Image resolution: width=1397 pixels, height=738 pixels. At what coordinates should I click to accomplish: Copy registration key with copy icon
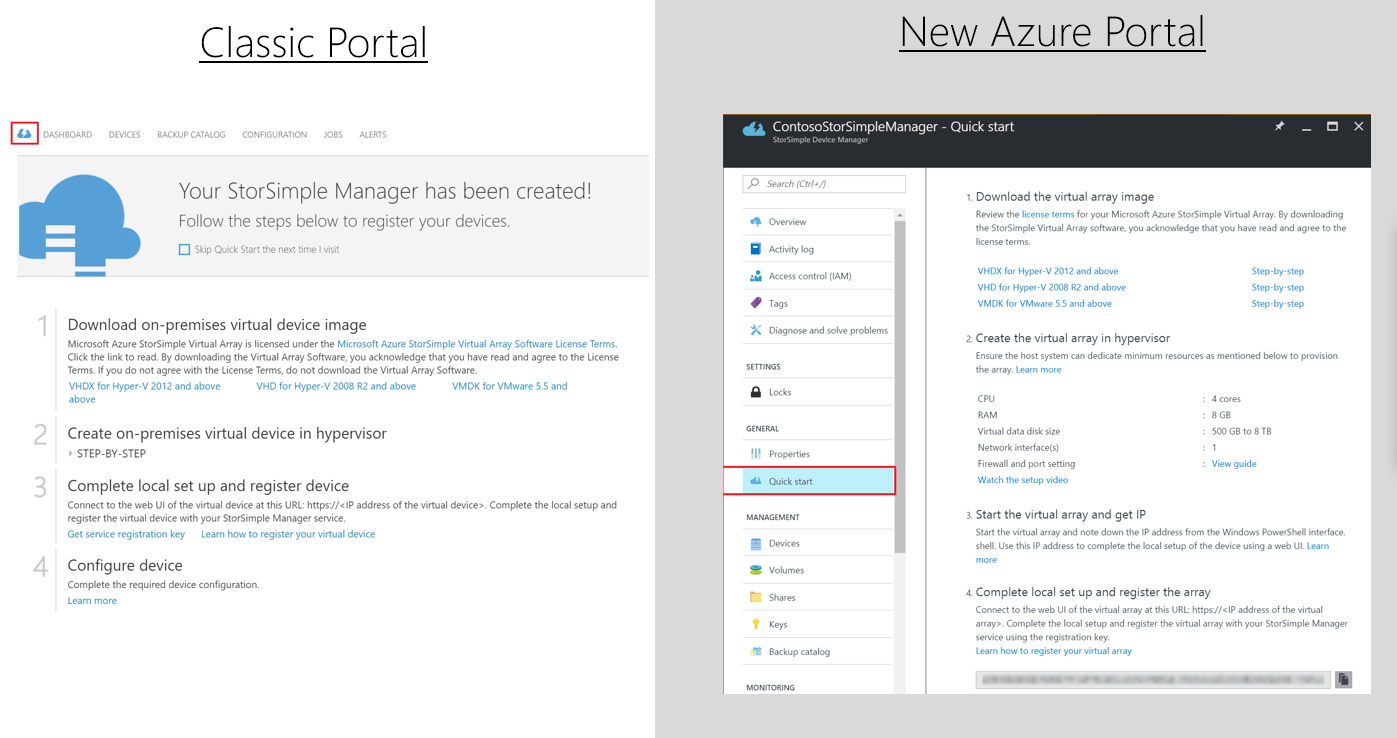pos(1343,679)
